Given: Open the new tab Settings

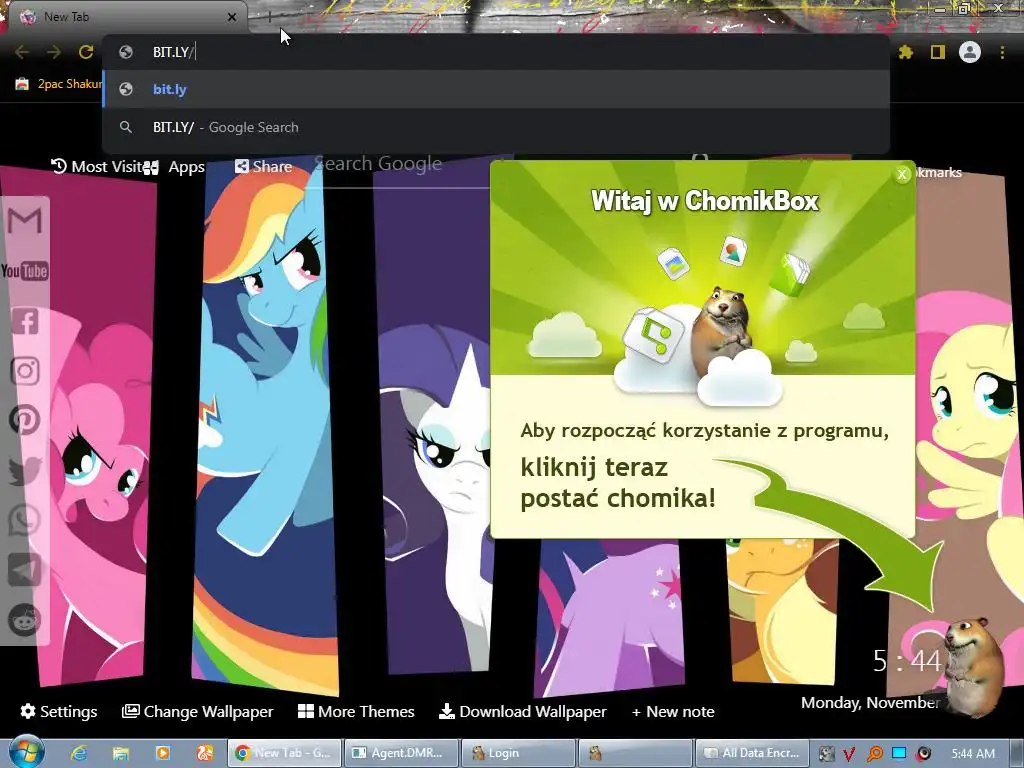Looking at the screenshot, I should click(58, 711).
